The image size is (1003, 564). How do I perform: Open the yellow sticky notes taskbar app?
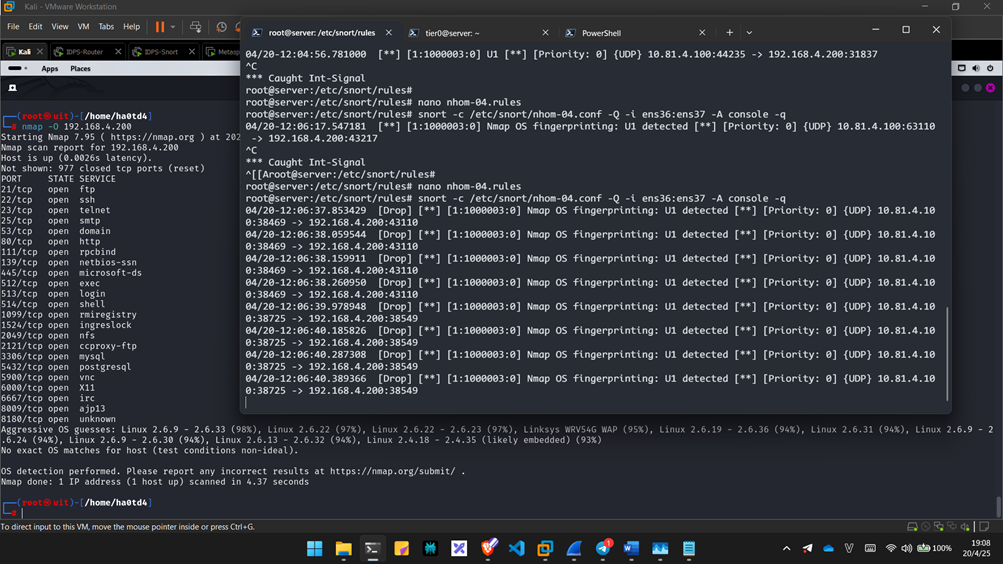point(401,548)
